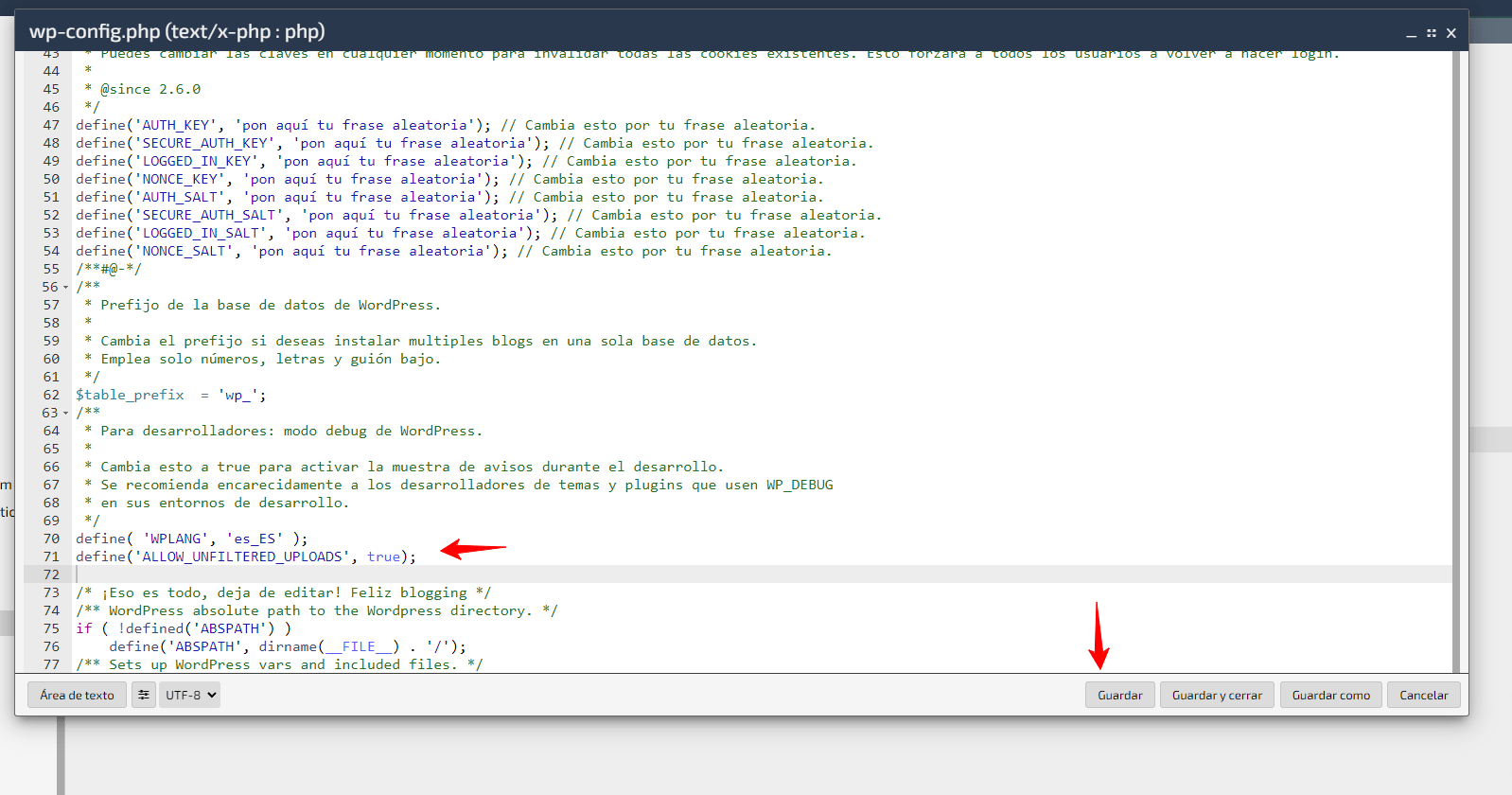Click 'es_ES' string on line 70
The image size is (1512, 795).
[x=255, y=539]
